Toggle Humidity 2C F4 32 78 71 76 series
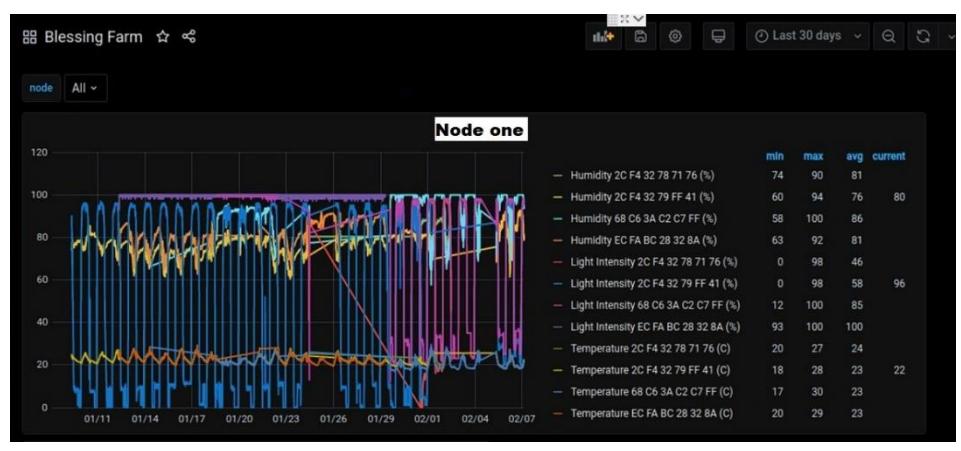Image resolution: width=961 pixels, height=451 pixels. (x=642, y=175)
